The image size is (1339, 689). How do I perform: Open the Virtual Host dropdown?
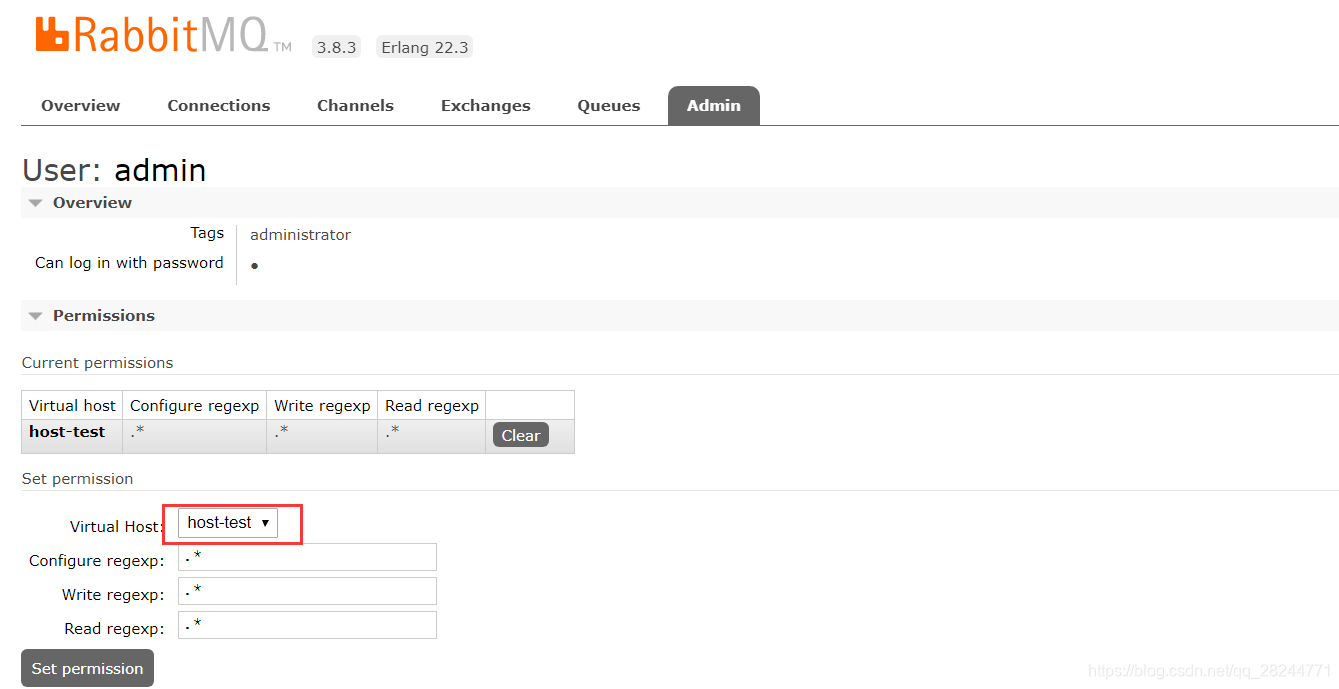(x=228, y=523)
